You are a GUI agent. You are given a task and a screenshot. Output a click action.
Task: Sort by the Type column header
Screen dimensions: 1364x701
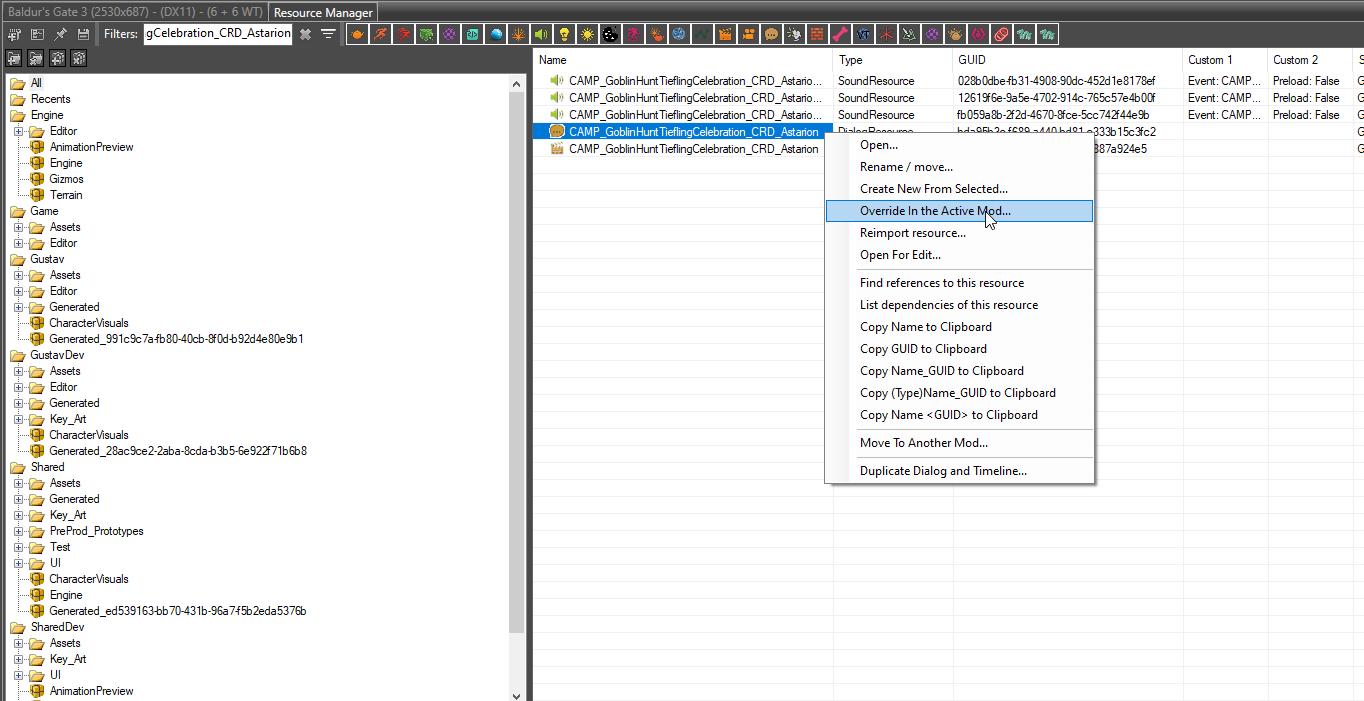[893, 60]
